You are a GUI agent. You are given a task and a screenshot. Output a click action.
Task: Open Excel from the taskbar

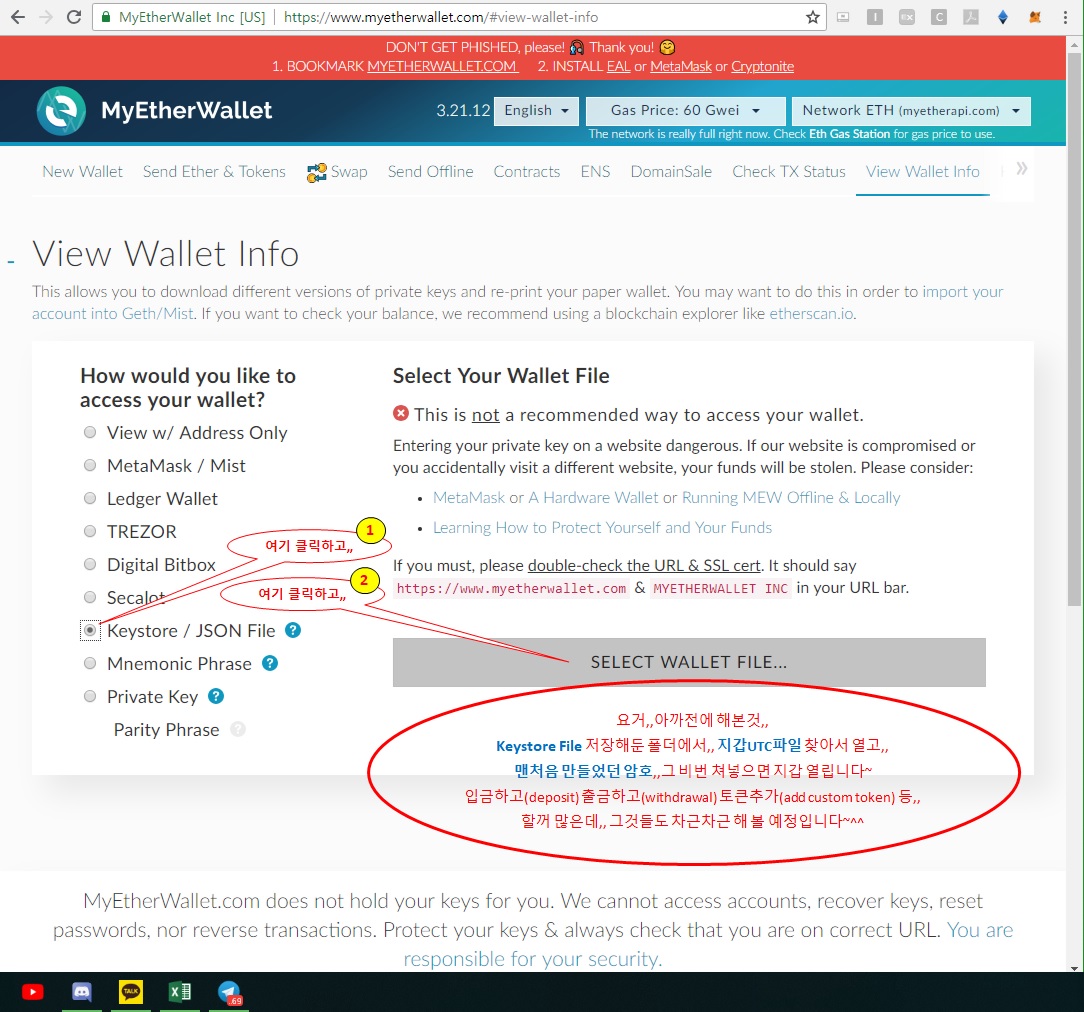pyautogui.click(x=180, y=992)
